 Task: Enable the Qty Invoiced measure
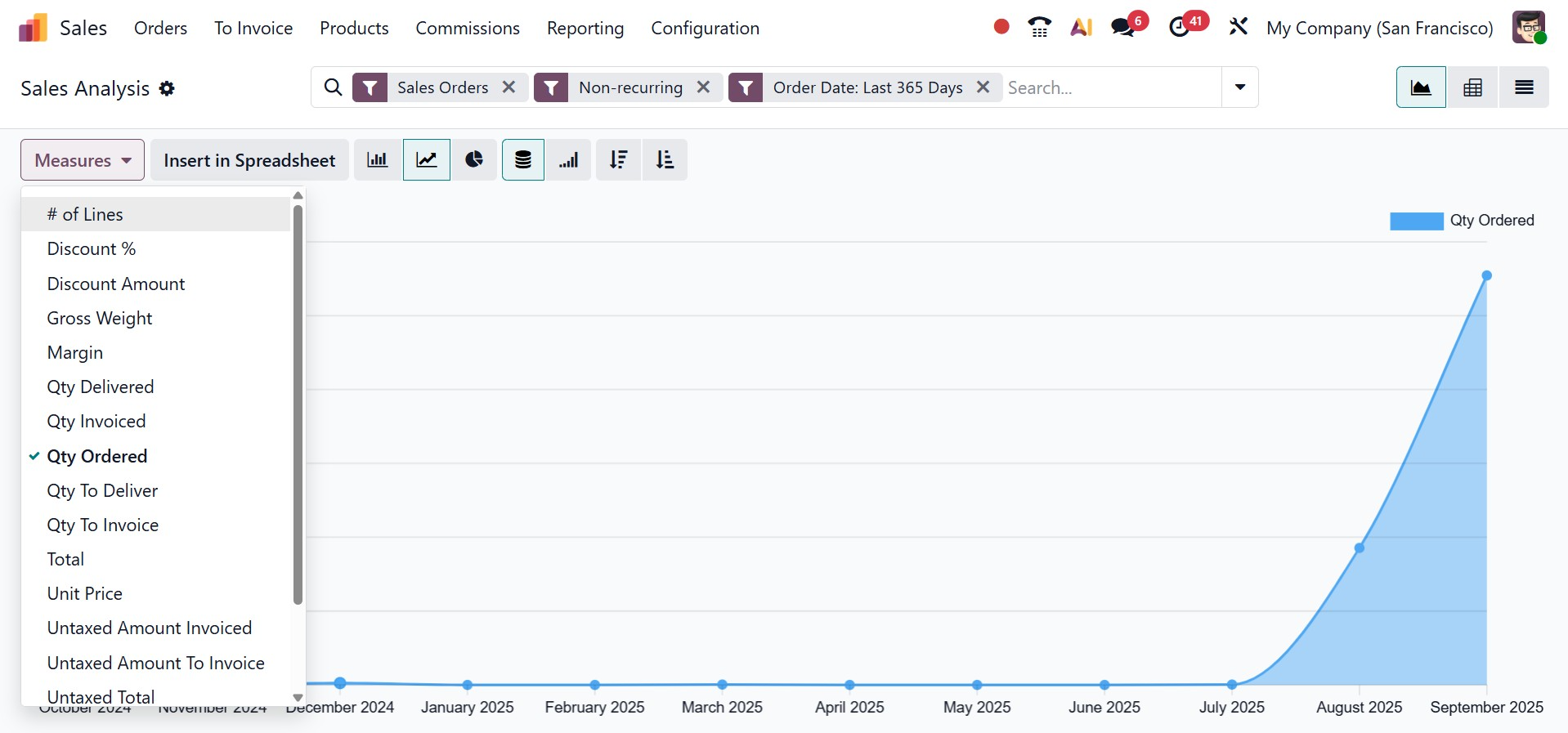tap(155, 421)
